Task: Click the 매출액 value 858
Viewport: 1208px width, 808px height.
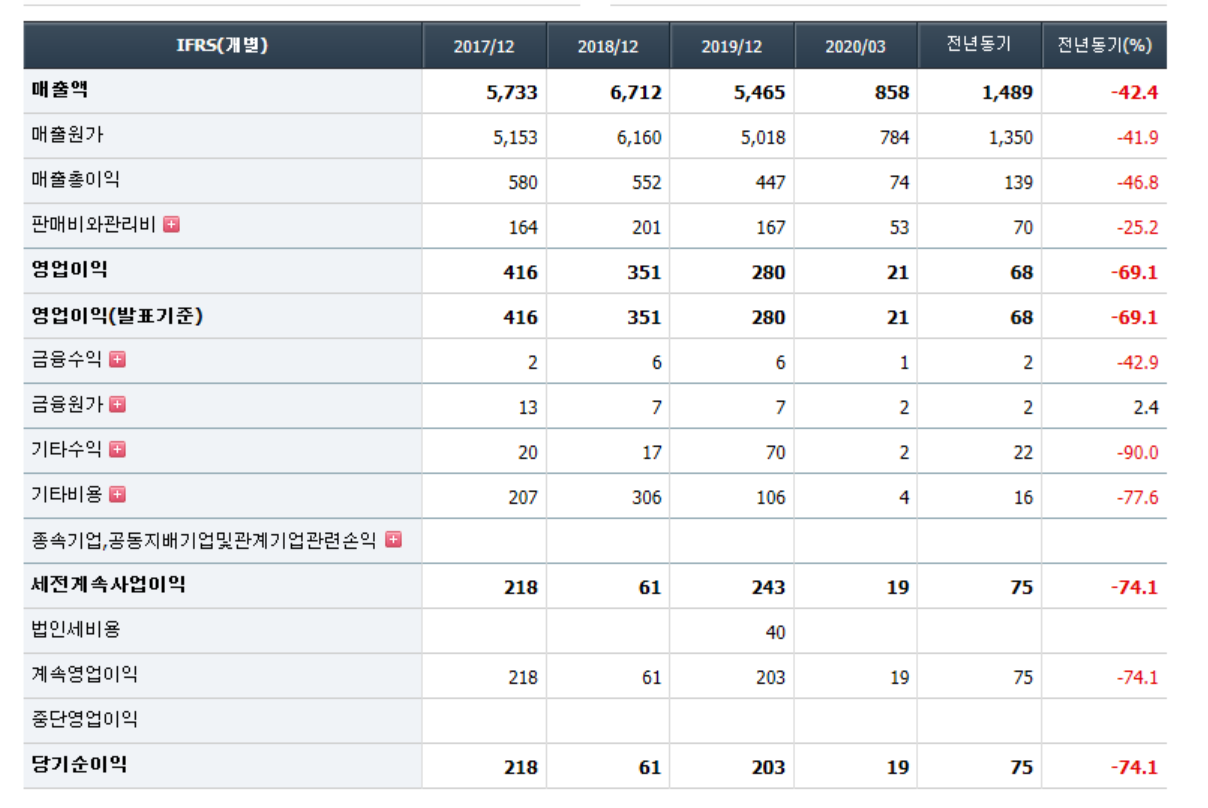Action: [x=891, y=93]
